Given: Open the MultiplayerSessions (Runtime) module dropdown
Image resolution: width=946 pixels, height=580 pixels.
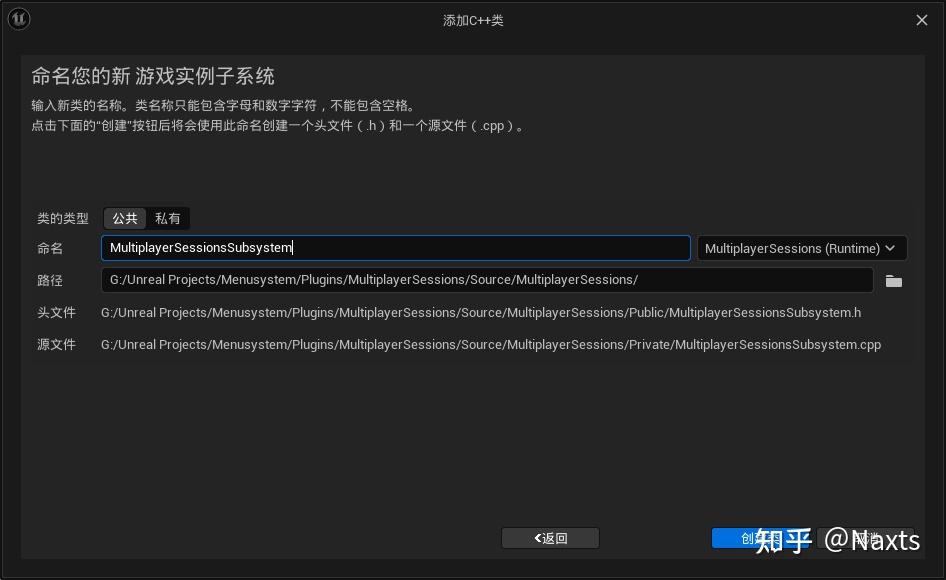Looking at the screenshot, I should pos(801,248).
